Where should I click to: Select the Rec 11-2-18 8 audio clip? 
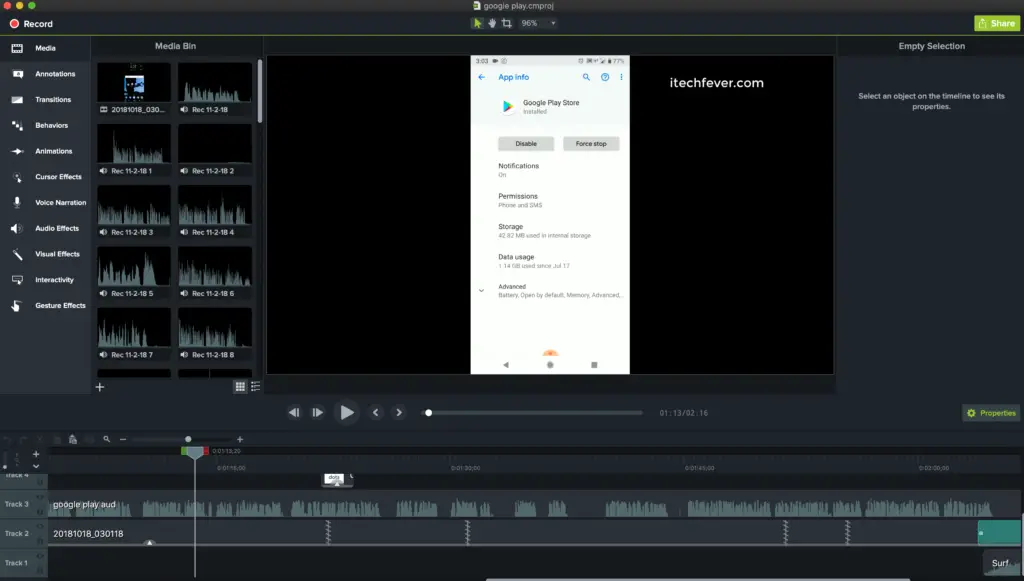[x=215, y=334]
